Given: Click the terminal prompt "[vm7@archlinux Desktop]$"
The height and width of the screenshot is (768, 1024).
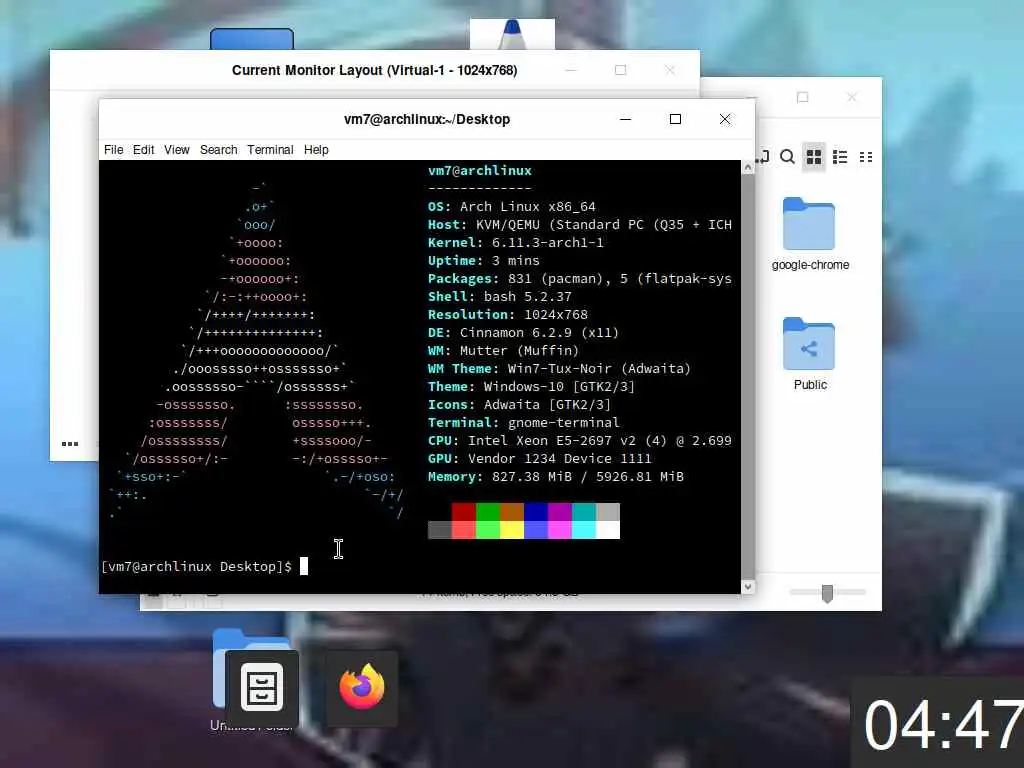Looking at the screenshot, I should (197, 566).
